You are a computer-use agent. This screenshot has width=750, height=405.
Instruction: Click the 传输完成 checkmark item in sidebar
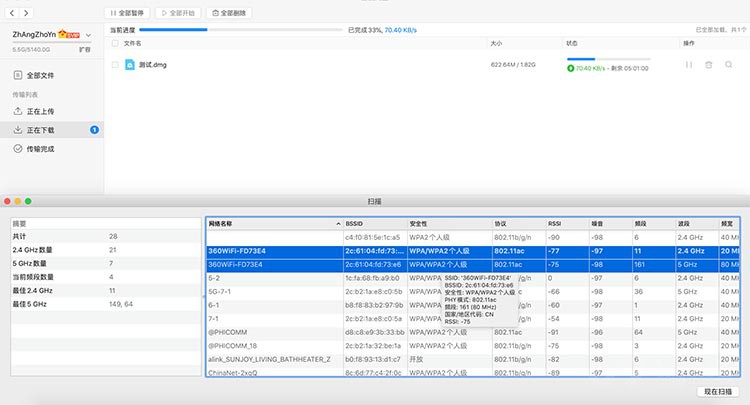tap(40, 148)
